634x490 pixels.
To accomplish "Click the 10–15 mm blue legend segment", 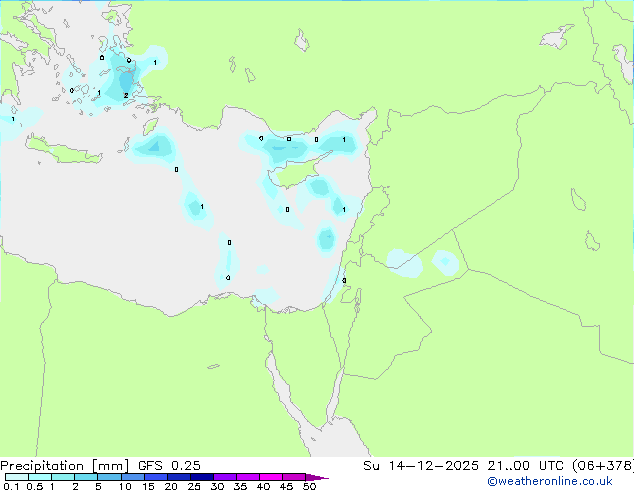I will (x=132, y=477).
